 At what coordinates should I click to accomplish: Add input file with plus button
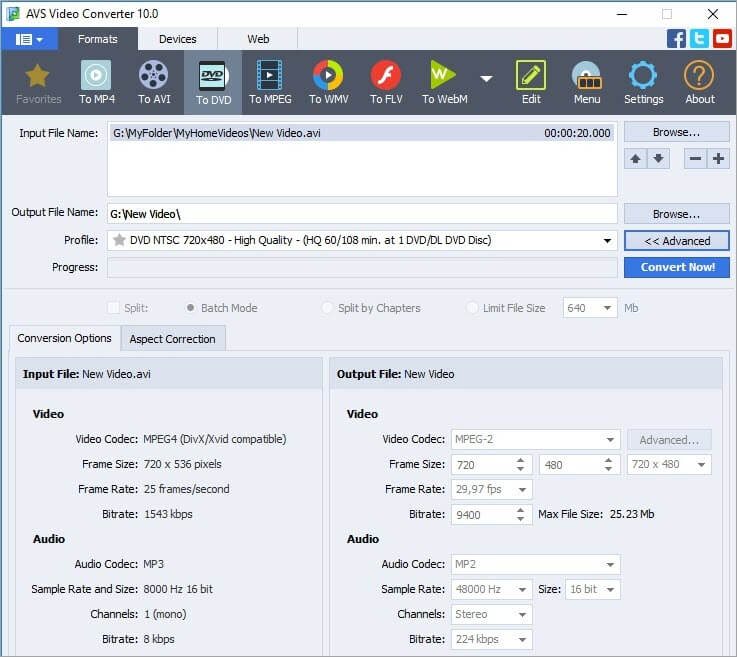coord(718,159)
